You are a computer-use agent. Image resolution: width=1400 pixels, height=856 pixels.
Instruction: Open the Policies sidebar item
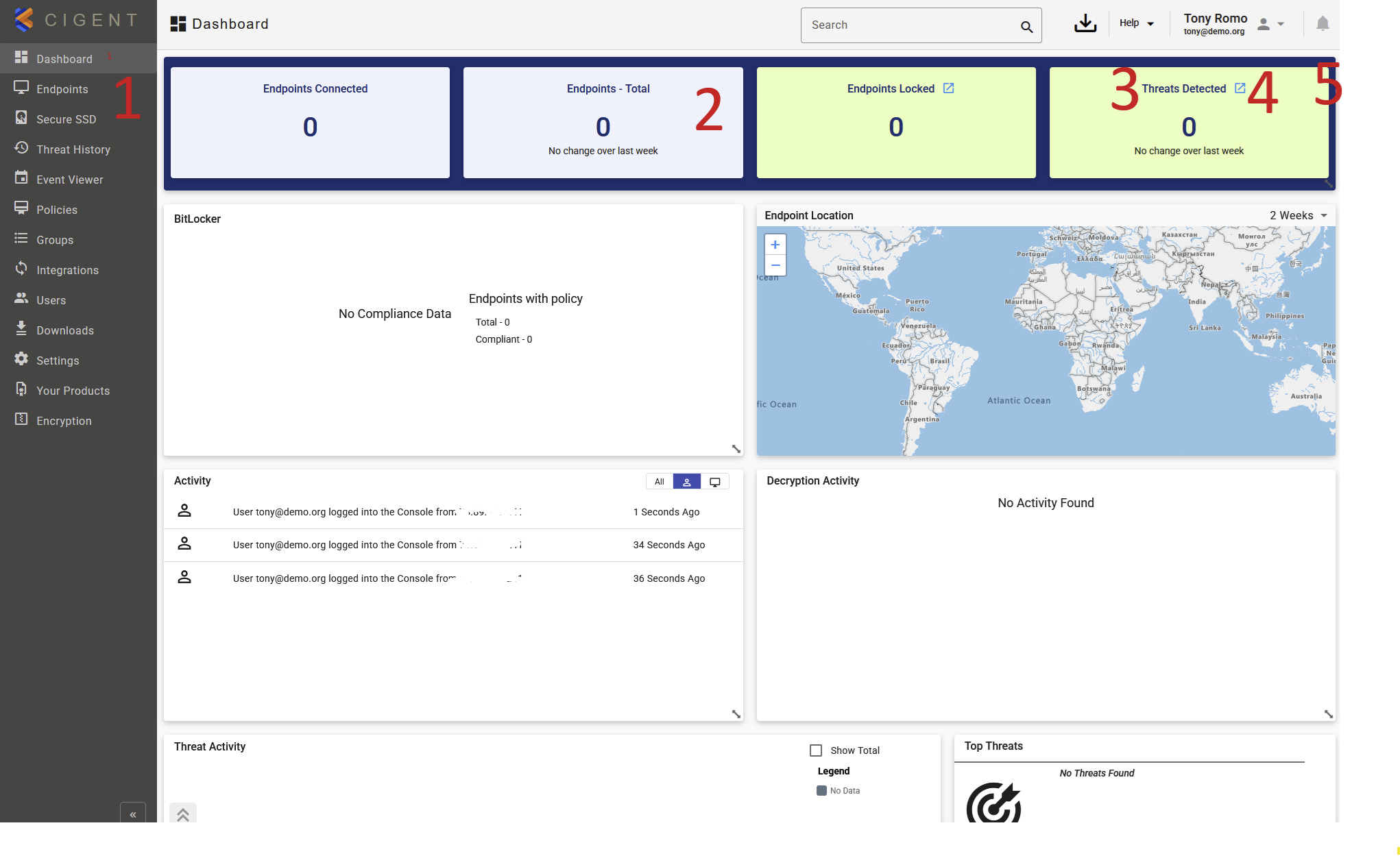pos(57,210)
